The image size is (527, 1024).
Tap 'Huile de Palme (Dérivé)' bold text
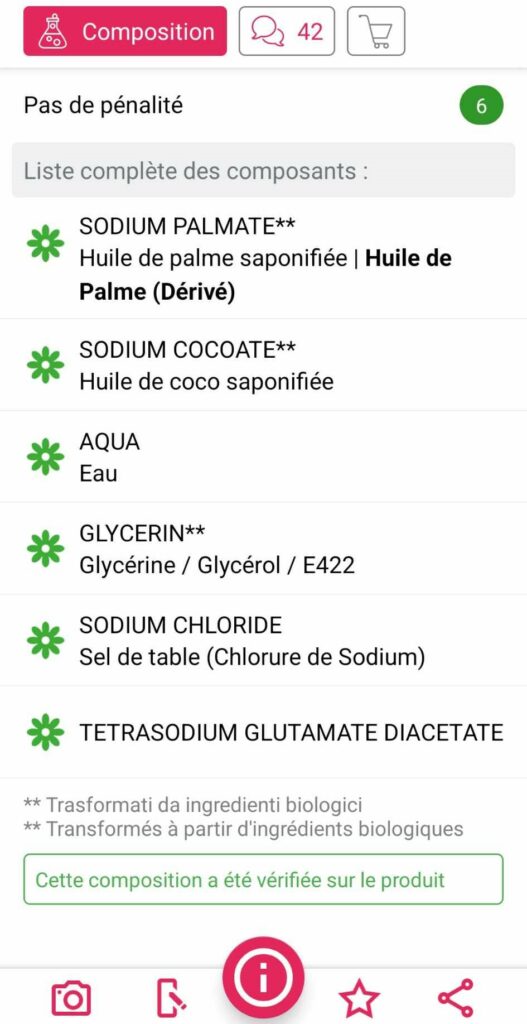(x=265, y=276)
